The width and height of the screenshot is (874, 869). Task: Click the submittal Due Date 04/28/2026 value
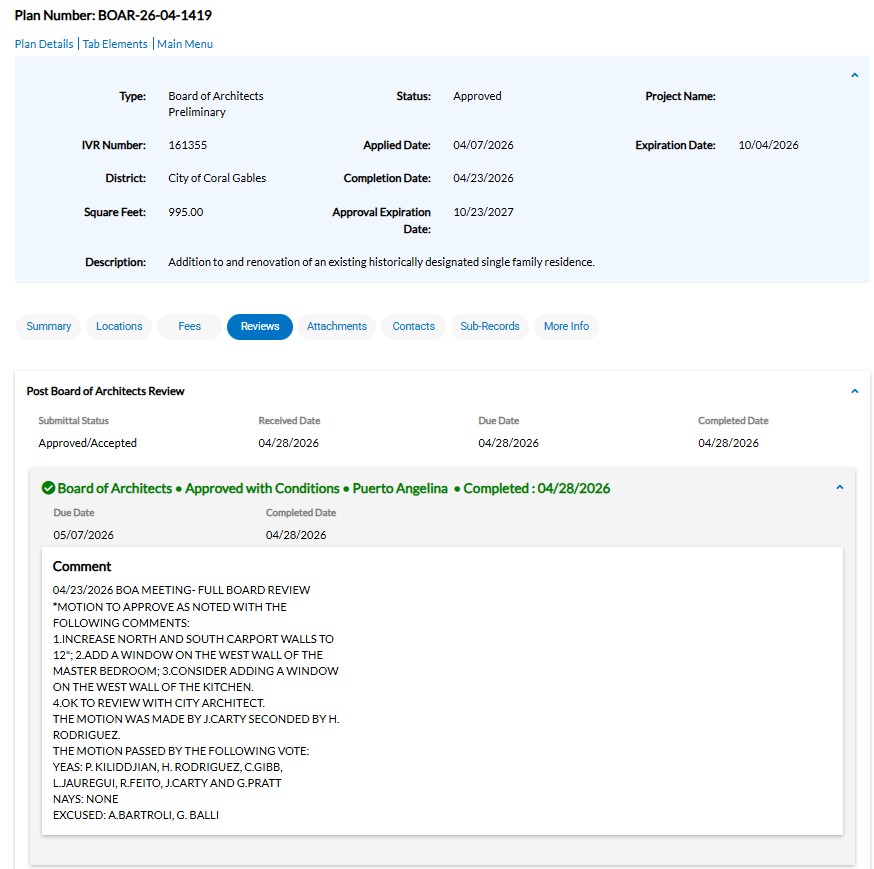click(x=508, y=443)
